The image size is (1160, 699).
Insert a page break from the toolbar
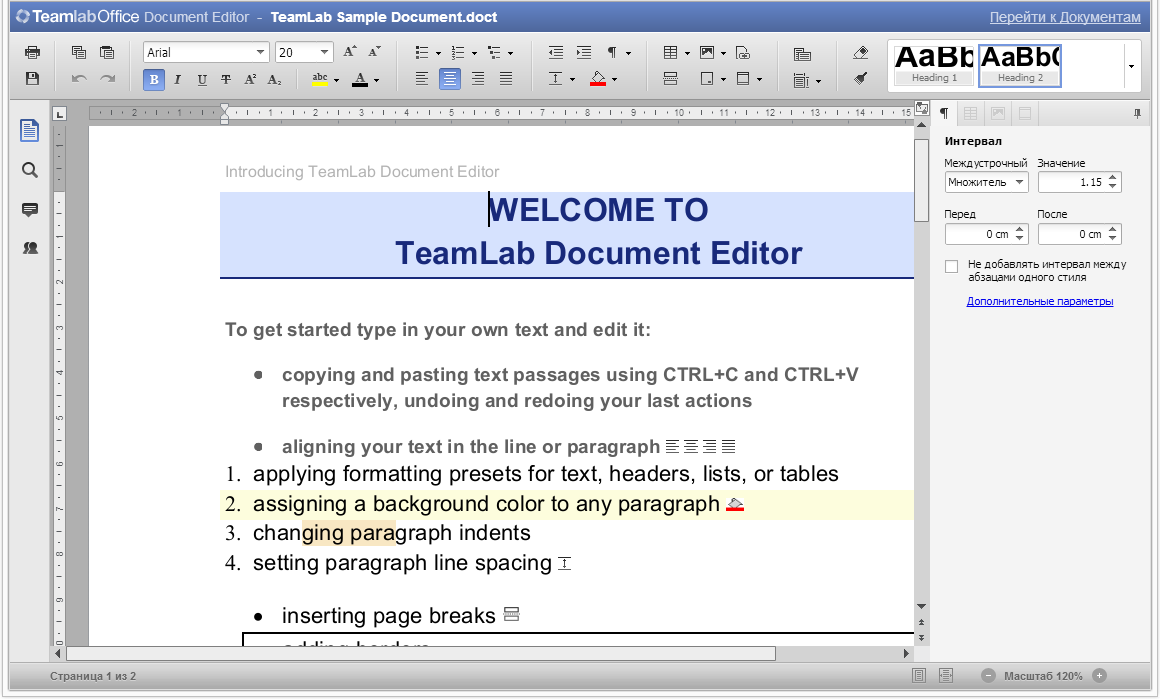(x=670, y=78)
